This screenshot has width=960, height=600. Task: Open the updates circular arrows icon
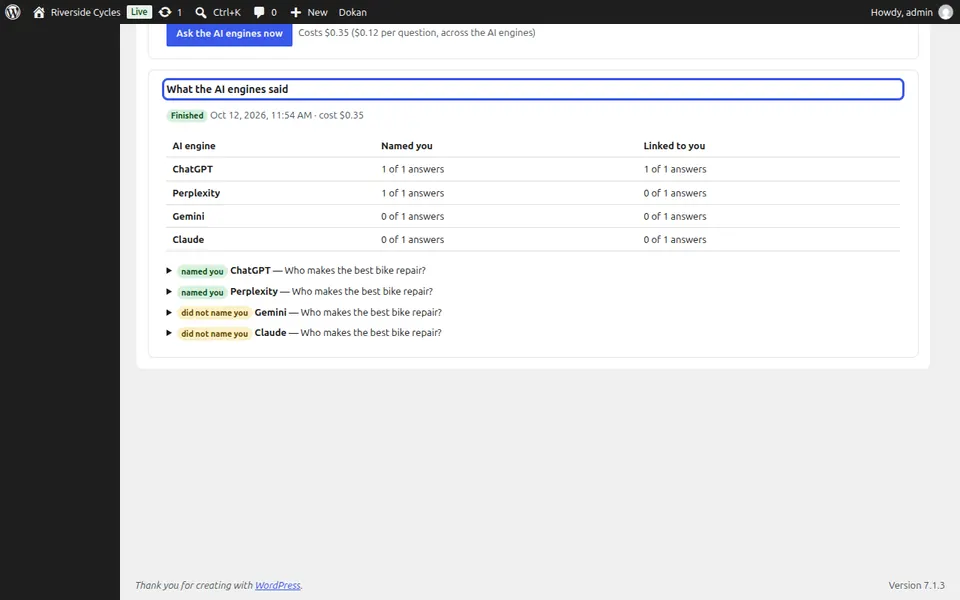pos(165,12)
